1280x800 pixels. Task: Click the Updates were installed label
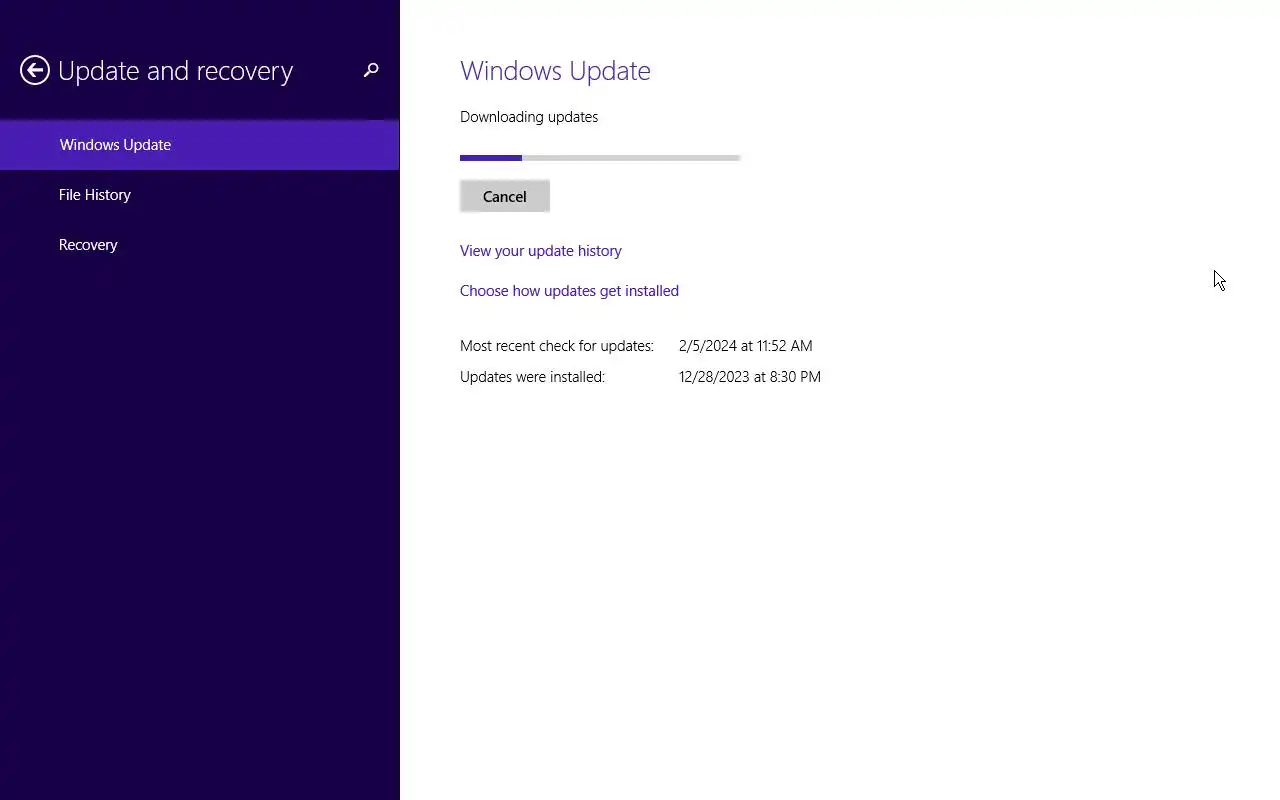point(532,377)
